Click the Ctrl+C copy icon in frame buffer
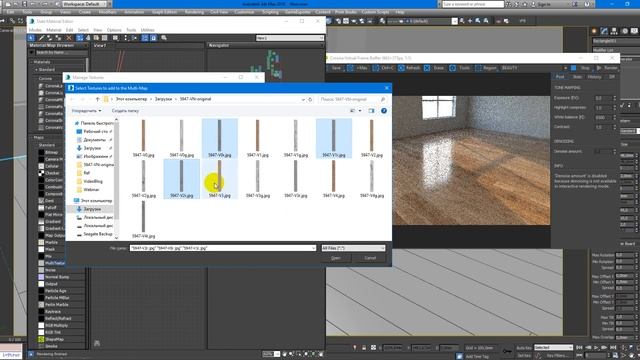The height and width of the screenshot is (360, 640). [376, 68]
